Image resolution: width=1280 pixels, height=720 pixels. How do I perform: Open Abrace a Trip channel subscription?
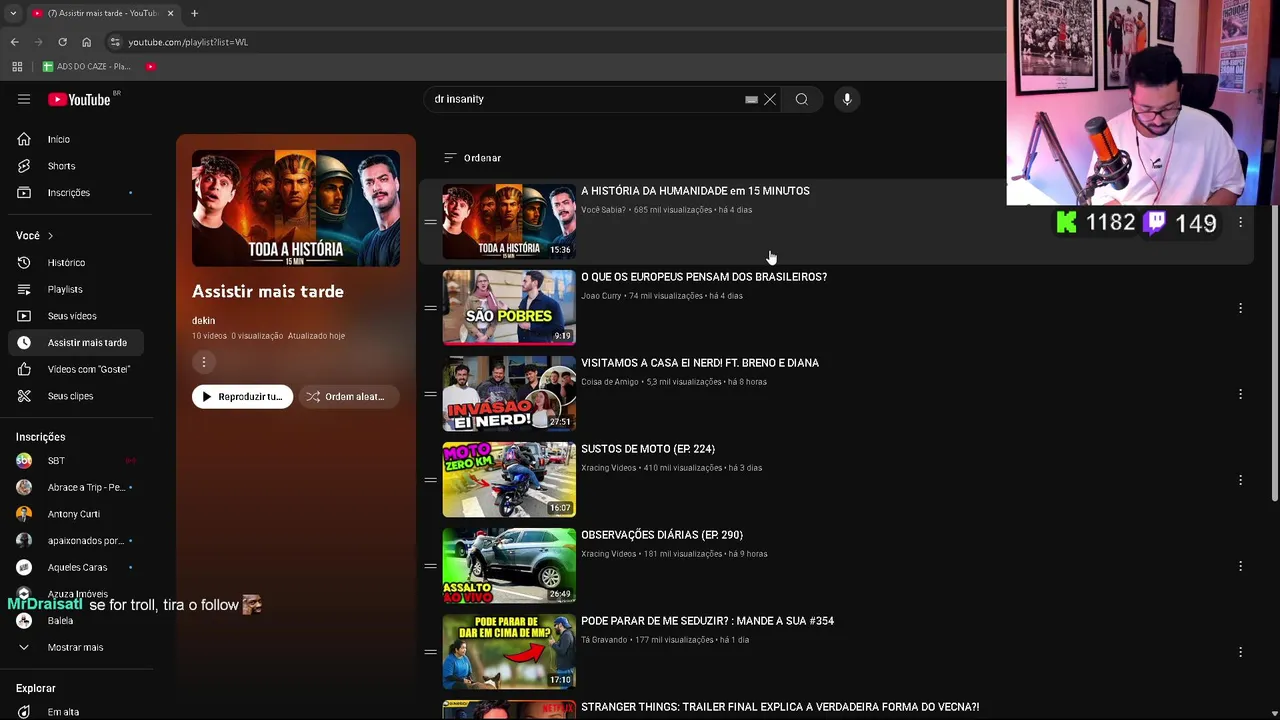[76, 487]
